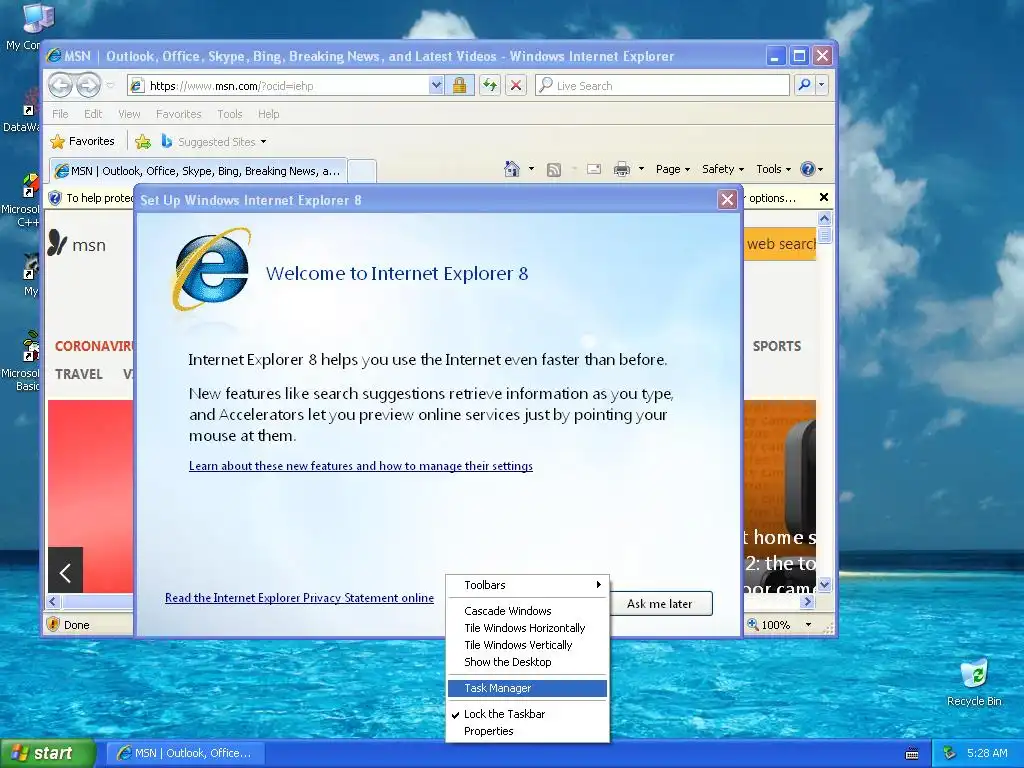Viewport: 1024px width, 768px height.
Task: Close the Set Up Internet Explorer 8 dialog
Action: pos(727,200)
